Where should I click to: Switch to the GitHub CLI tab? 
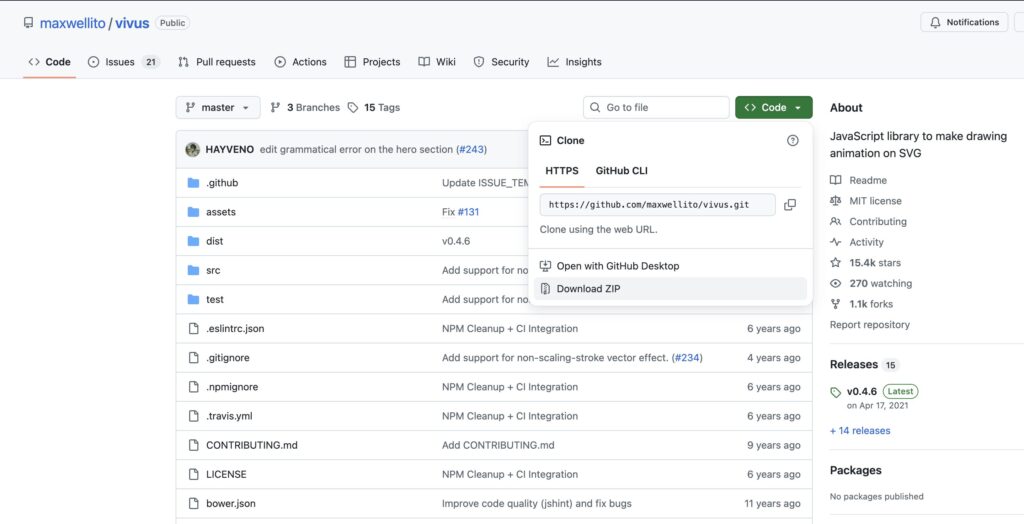621,171
